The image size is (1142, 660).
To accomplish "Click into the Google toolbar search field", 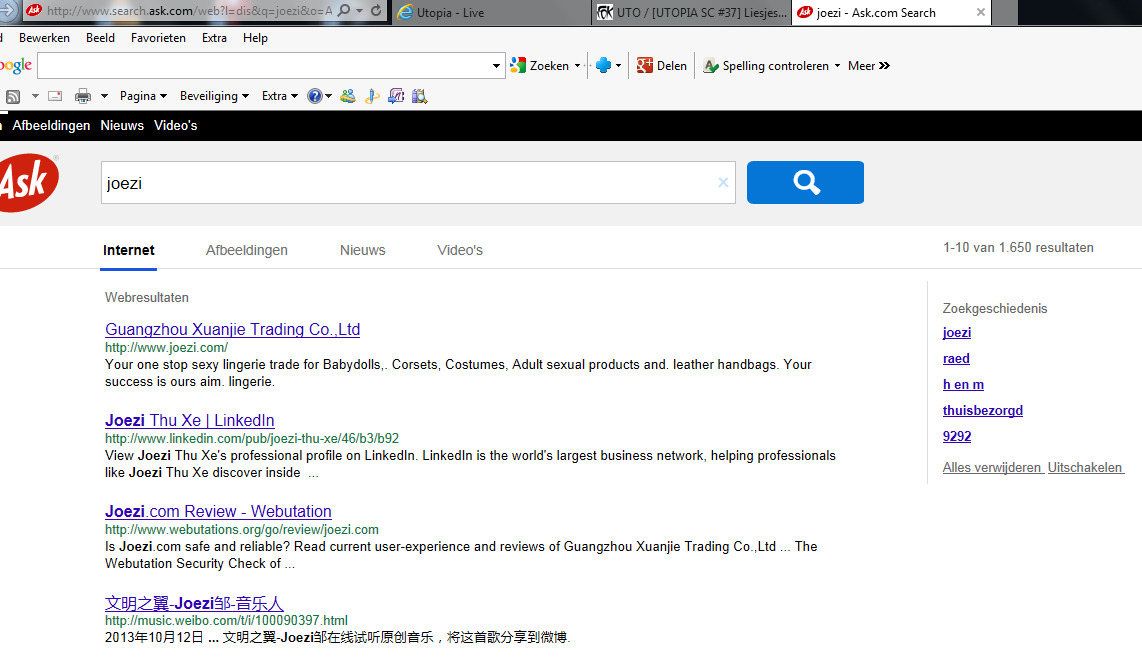I will tap(264, 66).
